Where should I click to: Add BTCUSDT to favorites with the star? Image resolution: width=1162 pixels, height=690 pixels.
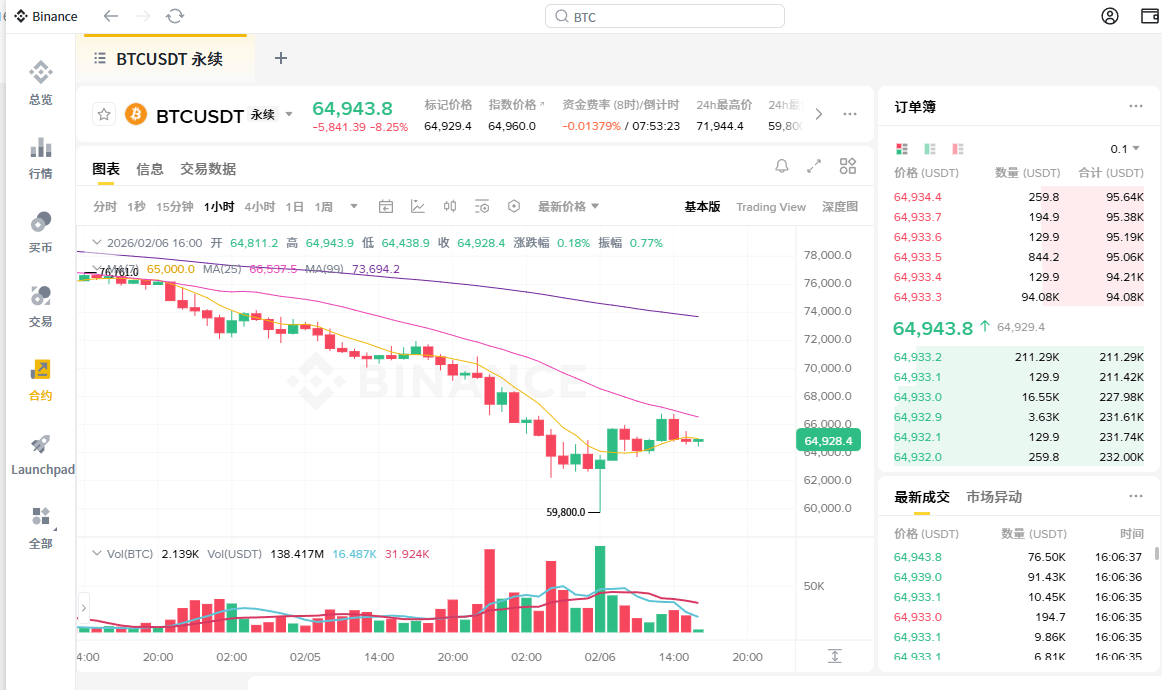[x=104, y=115]
